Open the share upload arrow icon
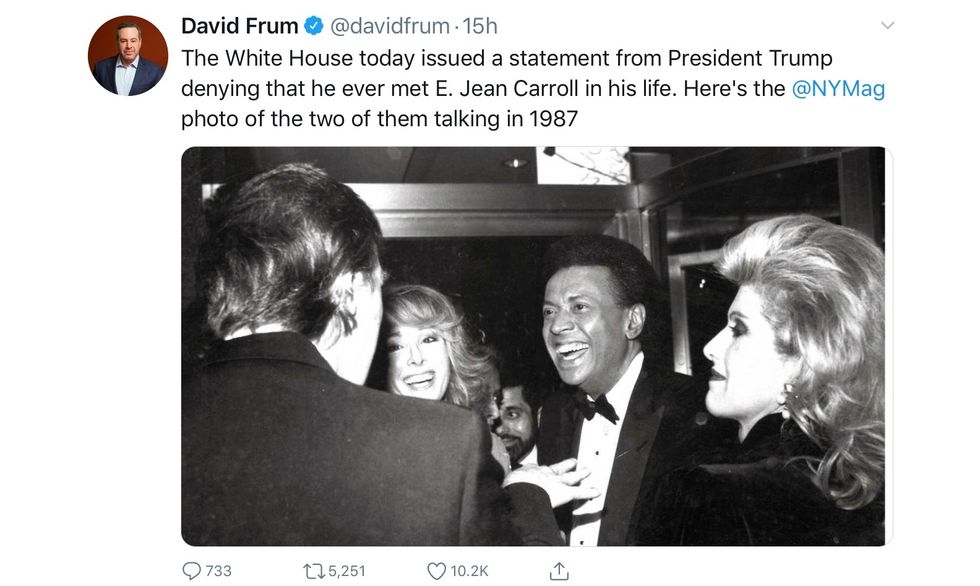Viewport: 980px width, 586px height. 559,570
